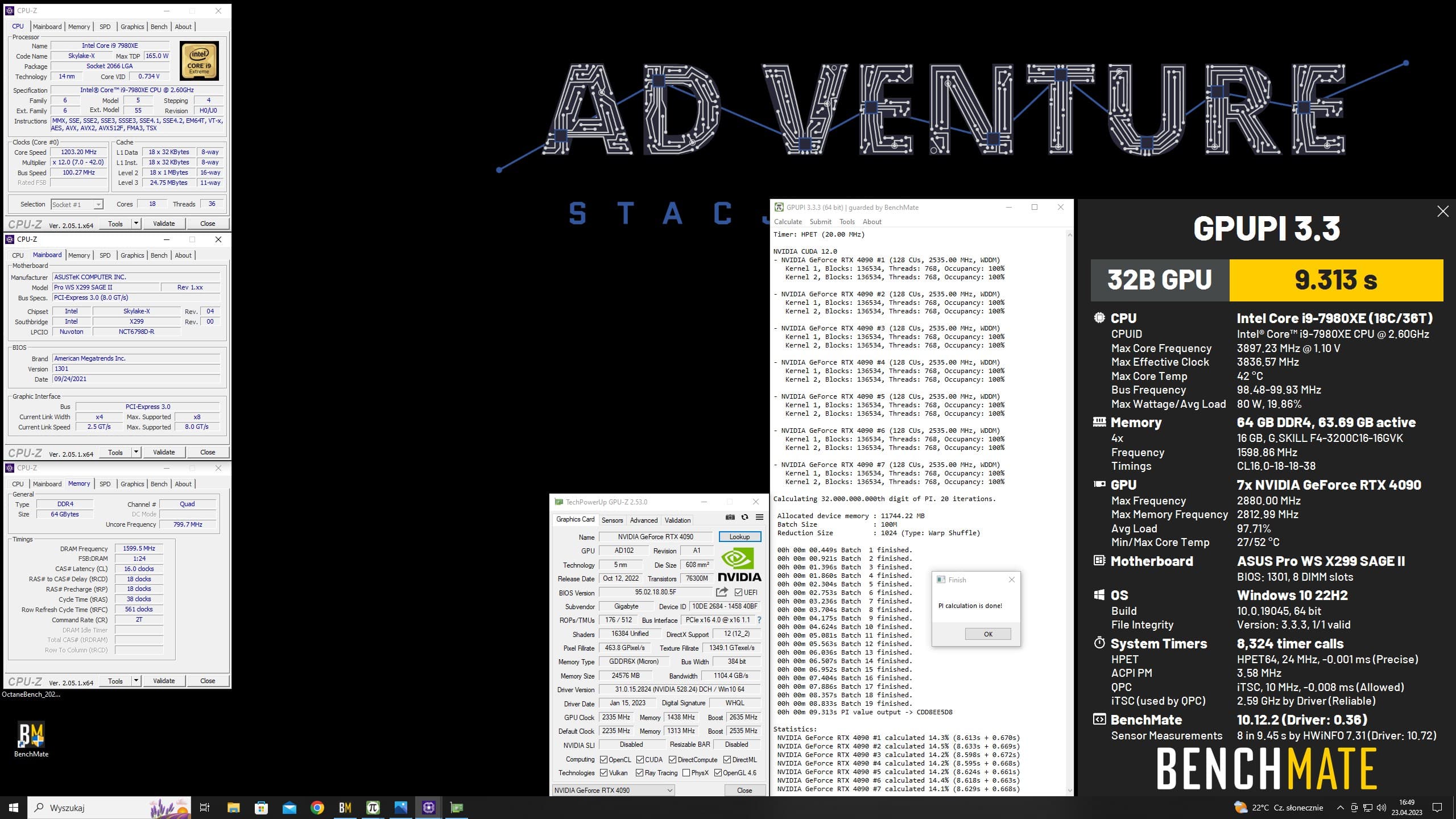Toggle the PhysX checkbox
The image size is (1456, 819).
(x=686, y=773)
